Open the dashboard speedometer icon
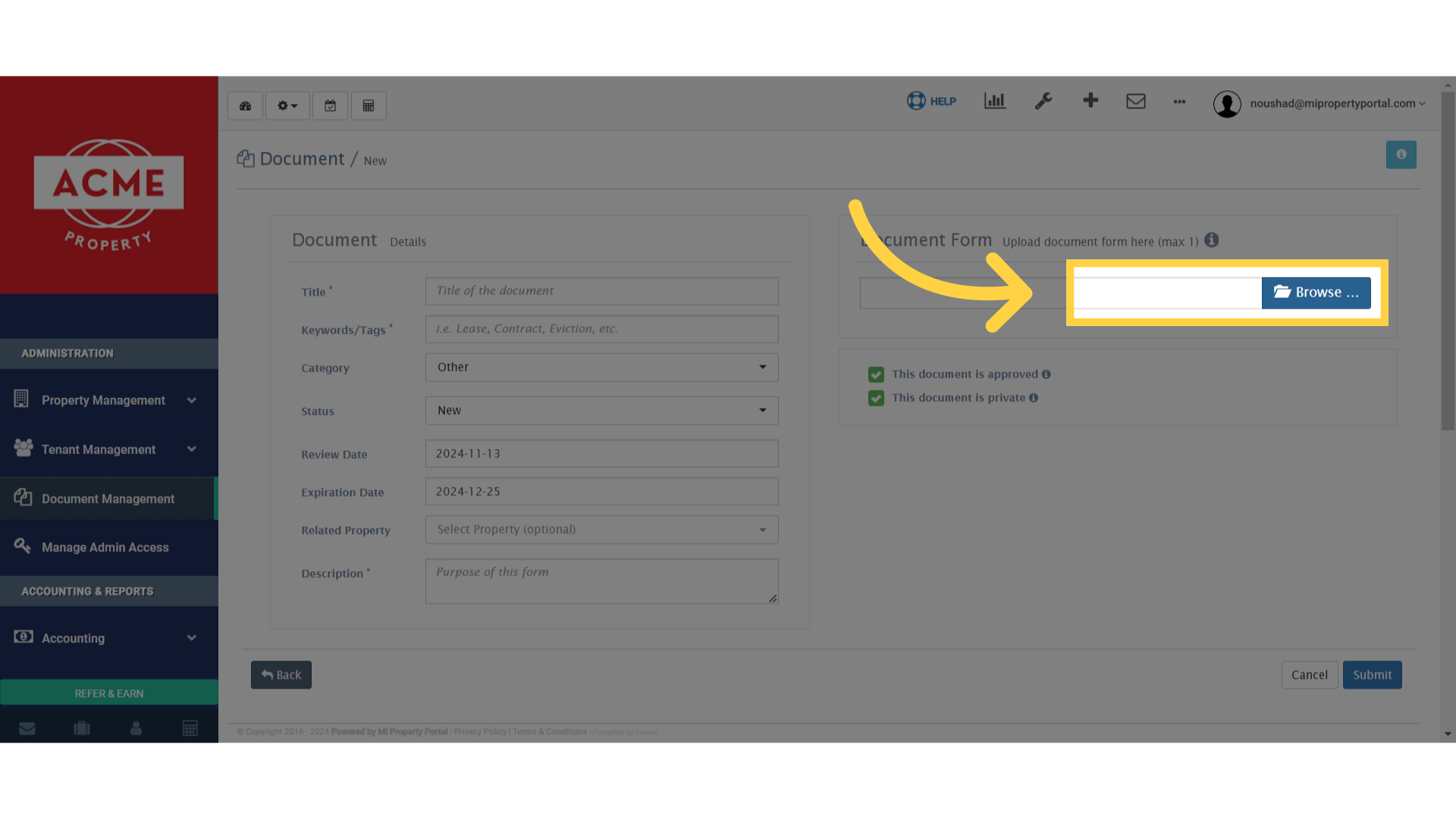The image size is (1456, 819). coord(245,106)
